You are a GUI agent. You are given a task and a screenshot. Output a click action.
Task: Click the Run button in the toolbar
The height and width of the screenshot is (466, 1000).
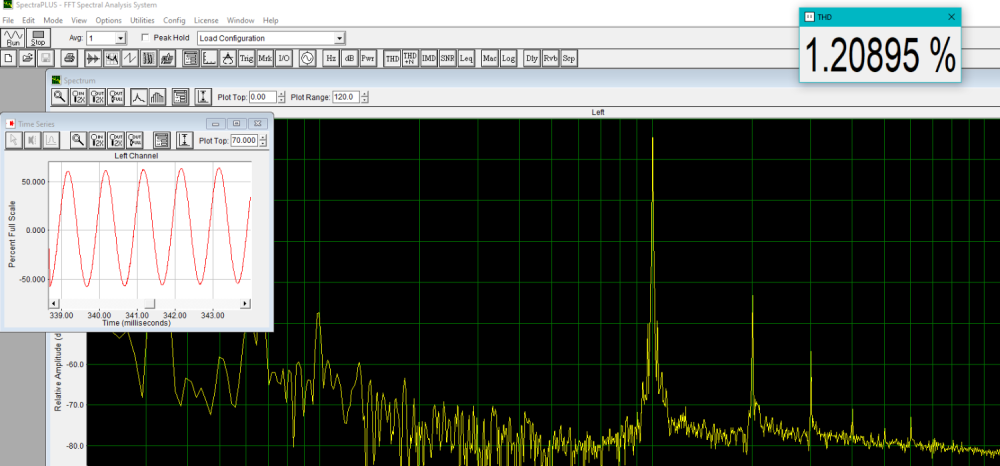click(13, 38)
